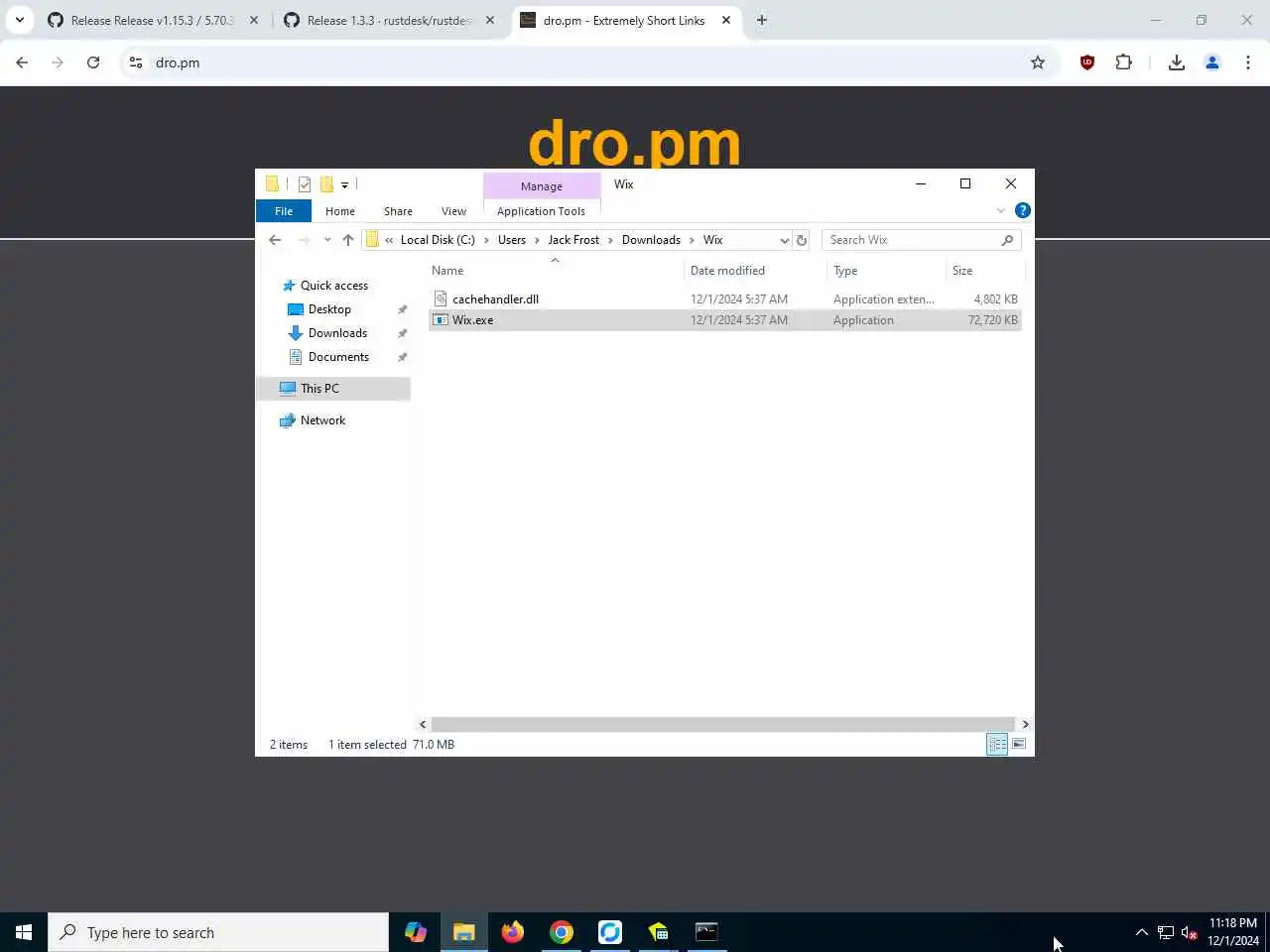Open the Share ribbon tab

click(x=398, y=211)
